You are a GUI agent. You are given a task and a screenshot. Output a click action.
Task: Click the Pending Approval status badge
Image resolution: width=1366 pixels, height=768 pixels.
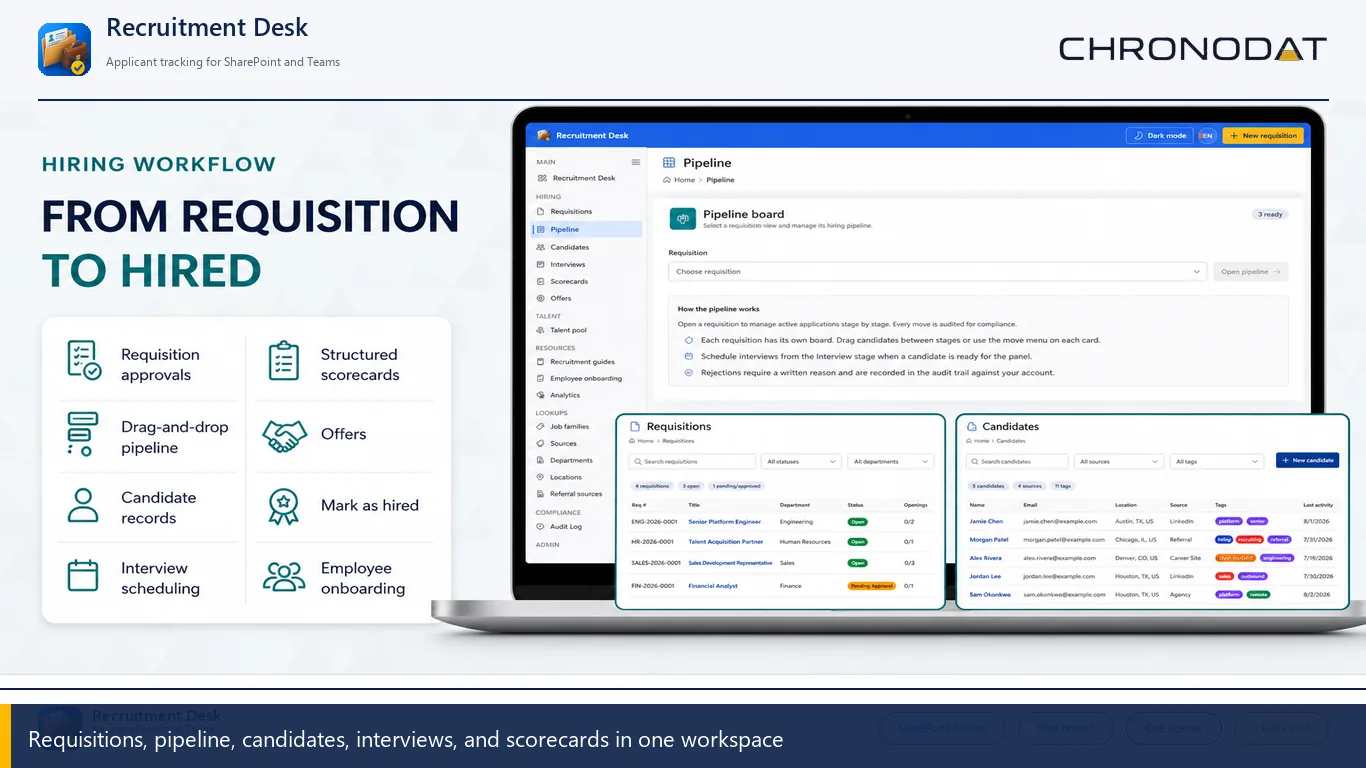[871, 586]
